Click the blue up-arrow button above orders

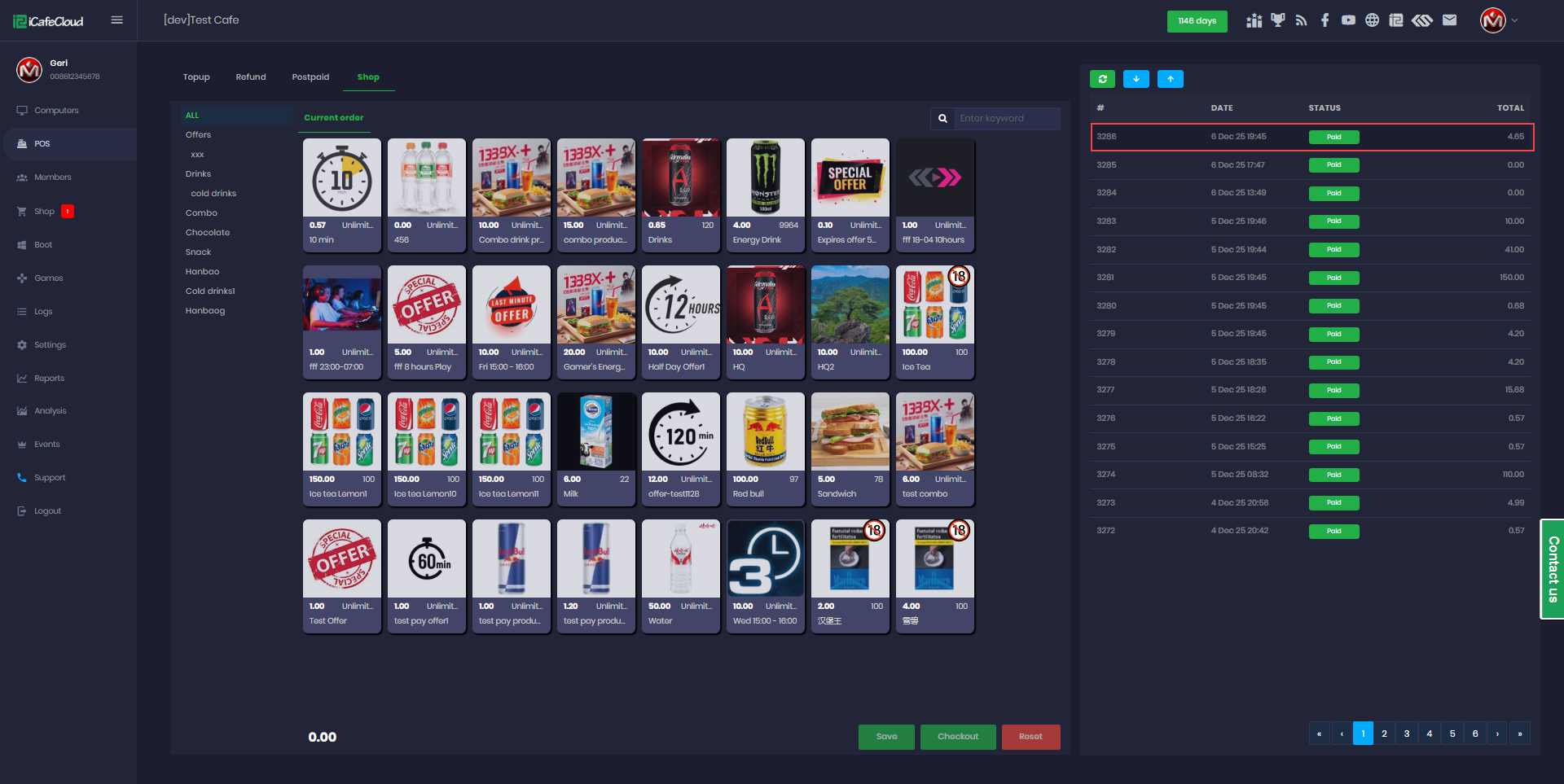pos(1171,79)
